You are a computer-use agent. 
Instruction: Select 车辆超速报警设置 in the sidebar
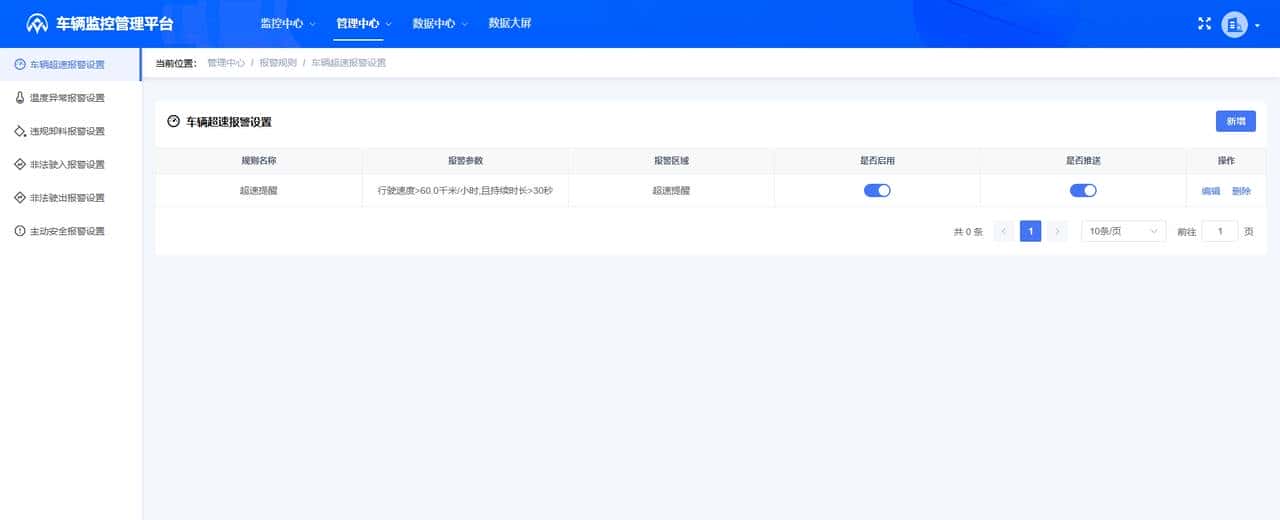[70, 64]
